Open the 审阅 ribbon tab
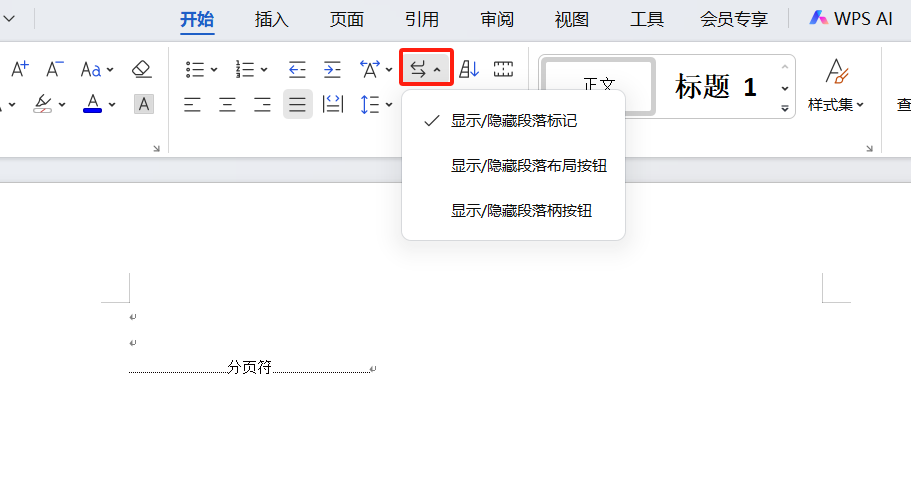Image resolution: width=911 pixels, height=486 pixels. click(x=497, y=19)
